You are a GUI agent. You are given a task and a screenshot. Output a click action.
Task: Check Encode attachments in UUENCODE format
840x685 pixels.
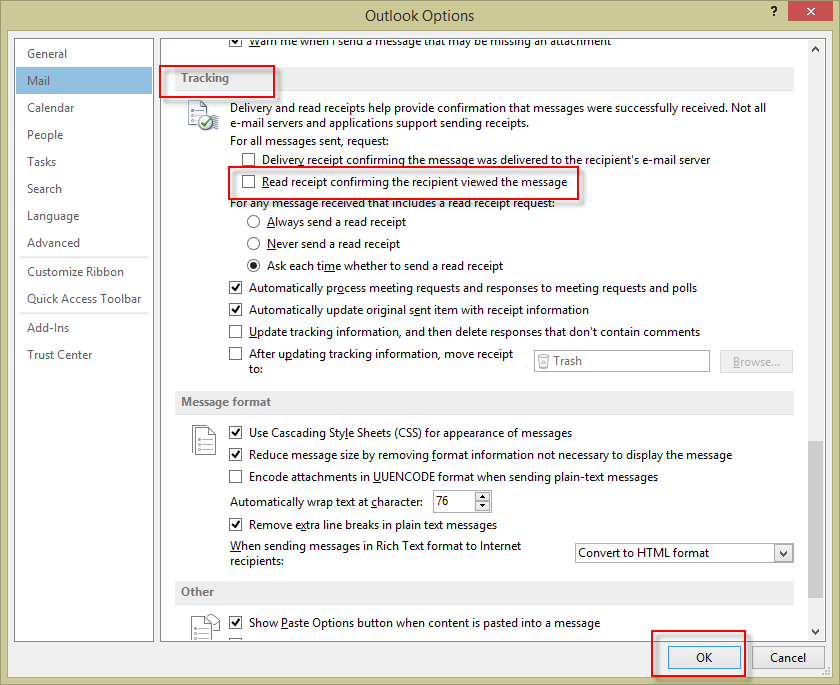coord(236,477)
